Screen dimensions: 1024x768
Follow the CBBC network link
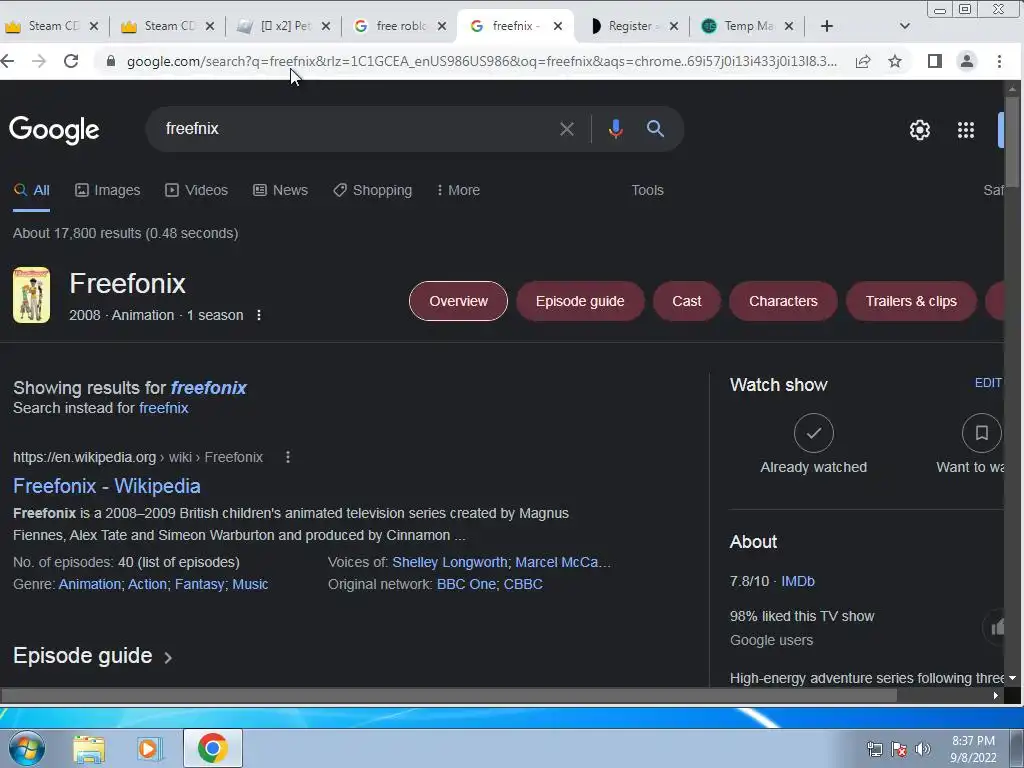[523, 584]
